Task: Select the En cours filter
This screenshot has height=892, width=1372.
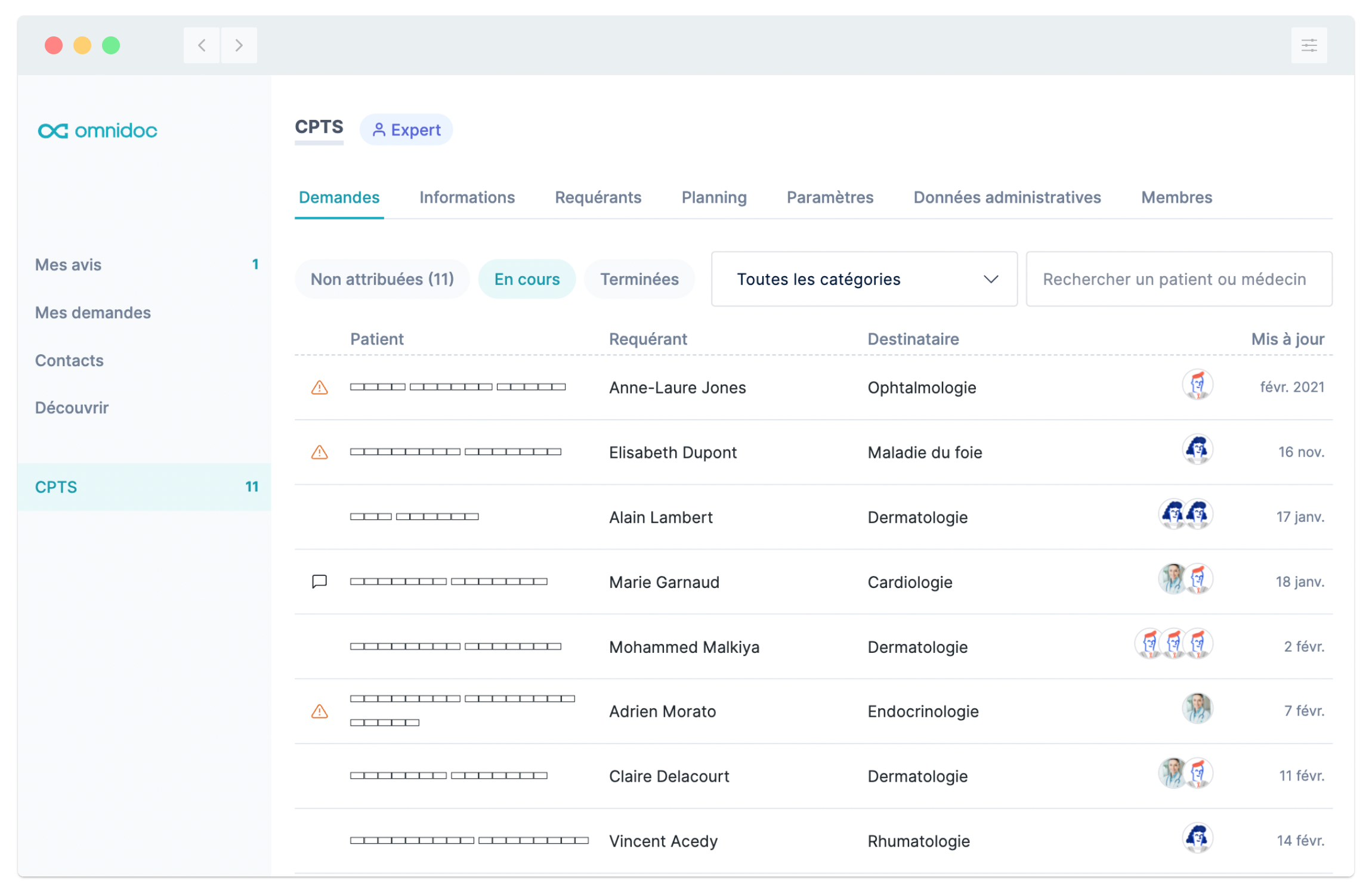Action: pyautogui.click(x=527, y=278)
